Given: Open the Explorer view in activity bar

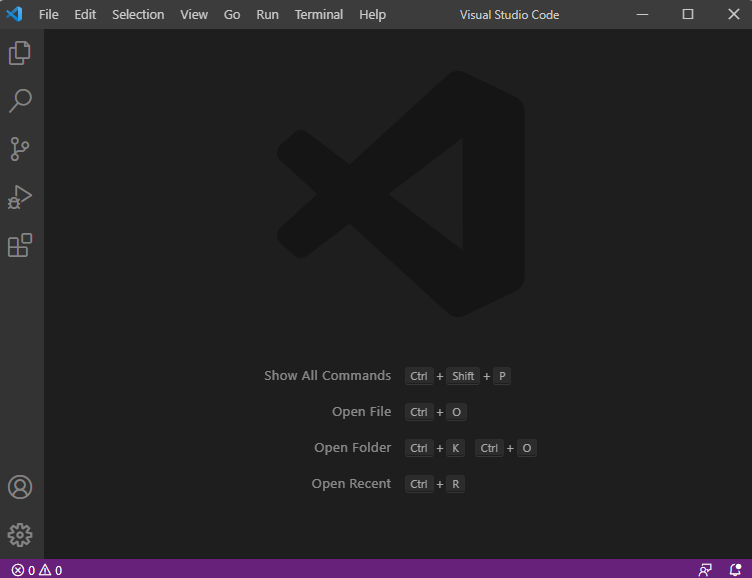Looking at the screenshot, I should pos(20,53).
